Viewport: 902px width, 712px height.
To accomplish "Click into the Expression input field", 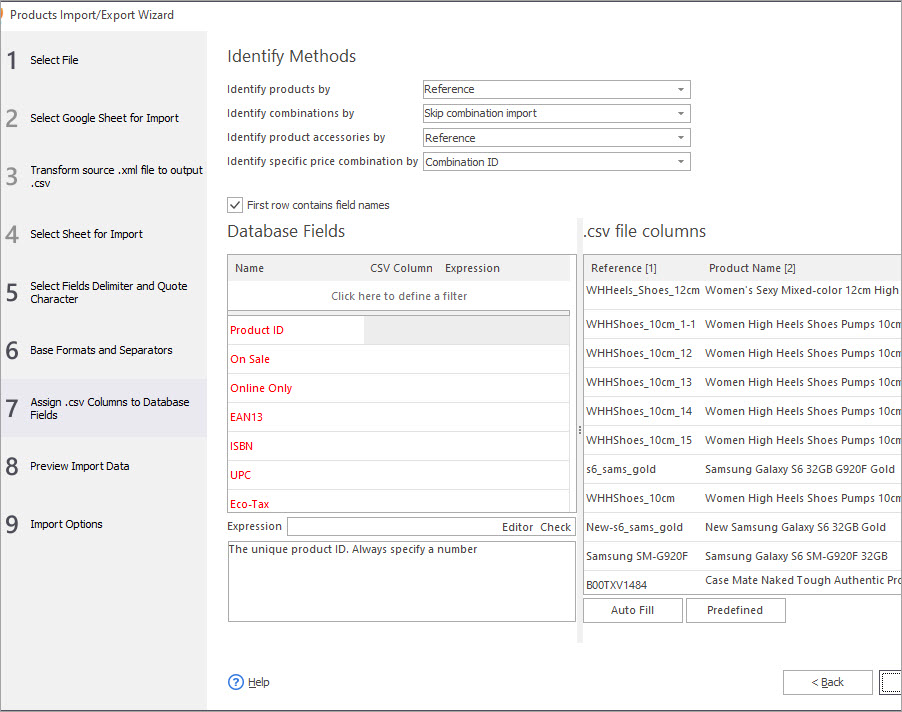I will click(394, 527).
